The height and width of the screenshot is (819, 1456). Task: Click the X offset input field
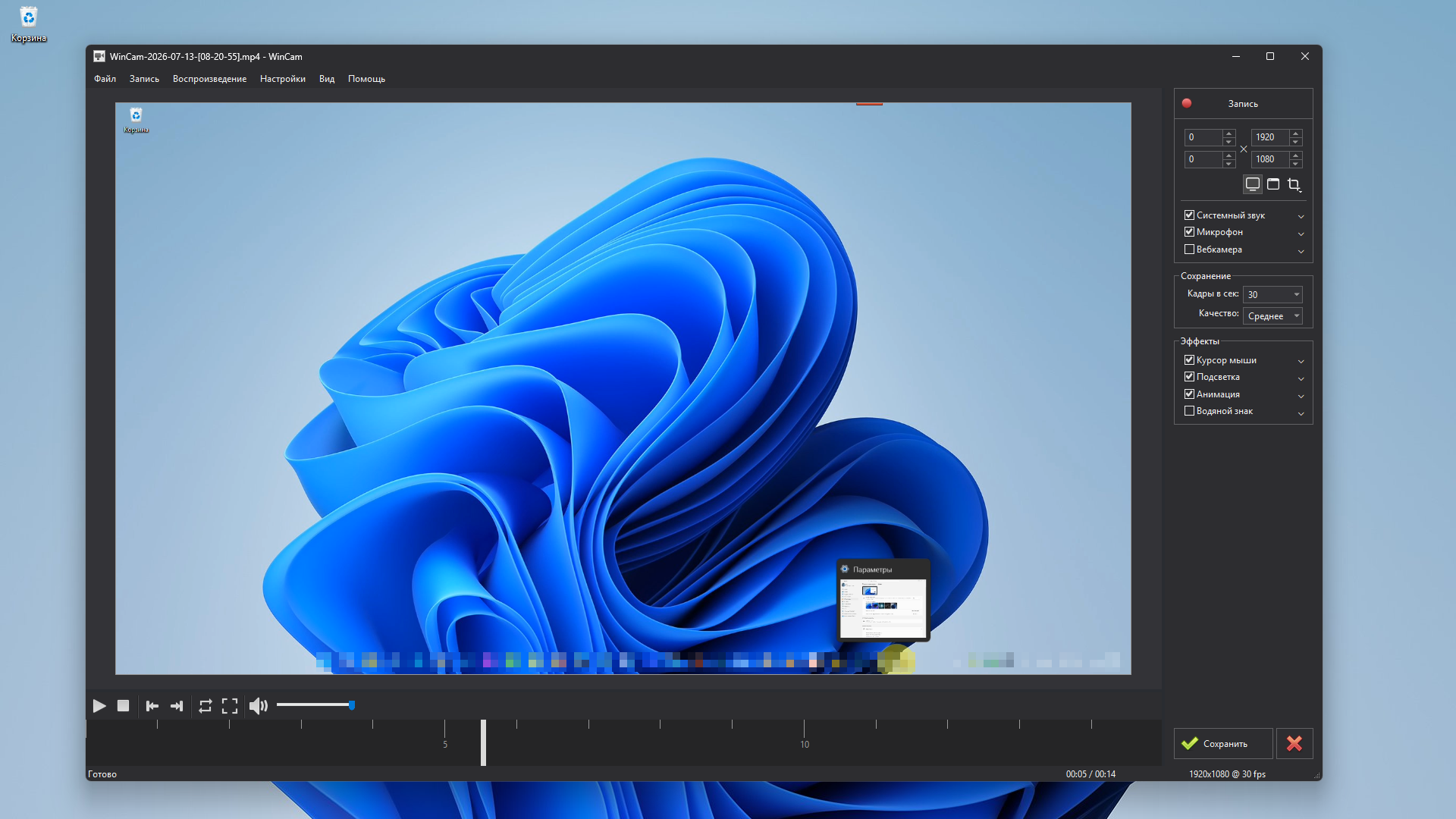click(1204, 137)
